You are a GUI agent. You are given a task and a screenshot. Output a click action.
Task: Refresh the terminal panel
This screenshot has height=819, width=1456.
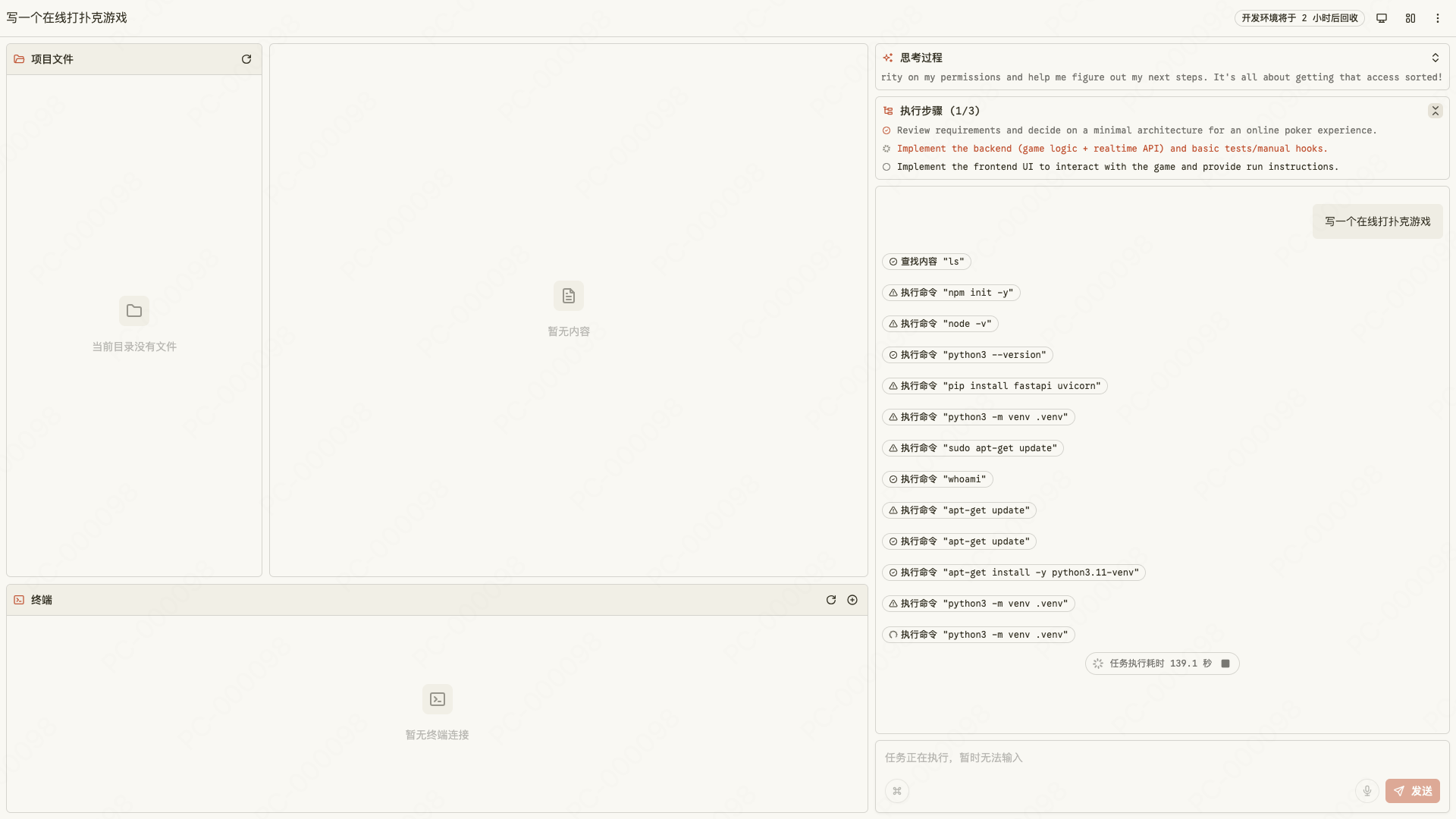(x=831, y=600)
